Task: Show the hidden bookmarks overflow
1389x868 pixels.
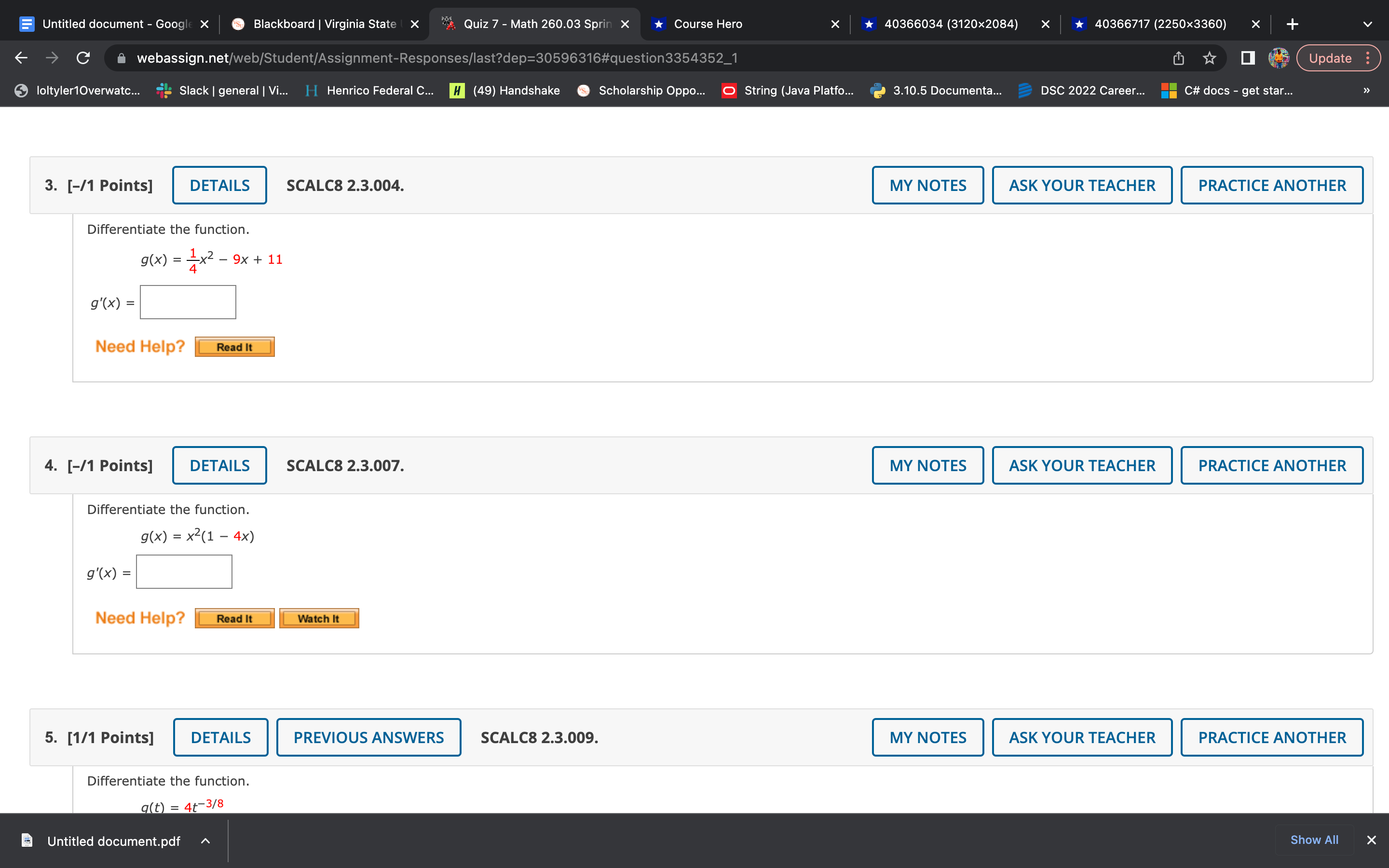Action: [x=1366, y=90]
